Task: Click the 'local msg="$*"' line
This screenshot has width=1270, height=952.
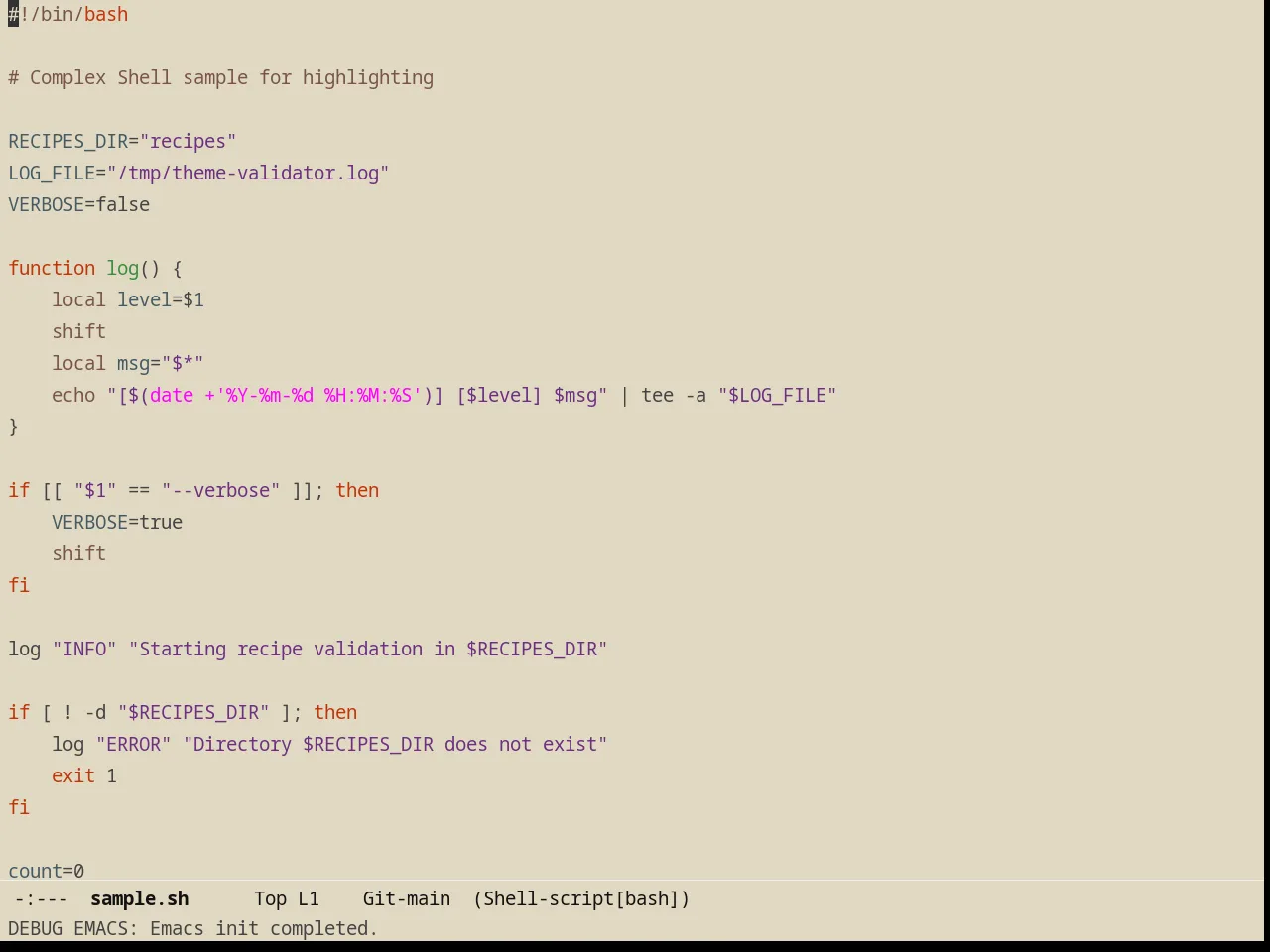Action: pos(128,363)
